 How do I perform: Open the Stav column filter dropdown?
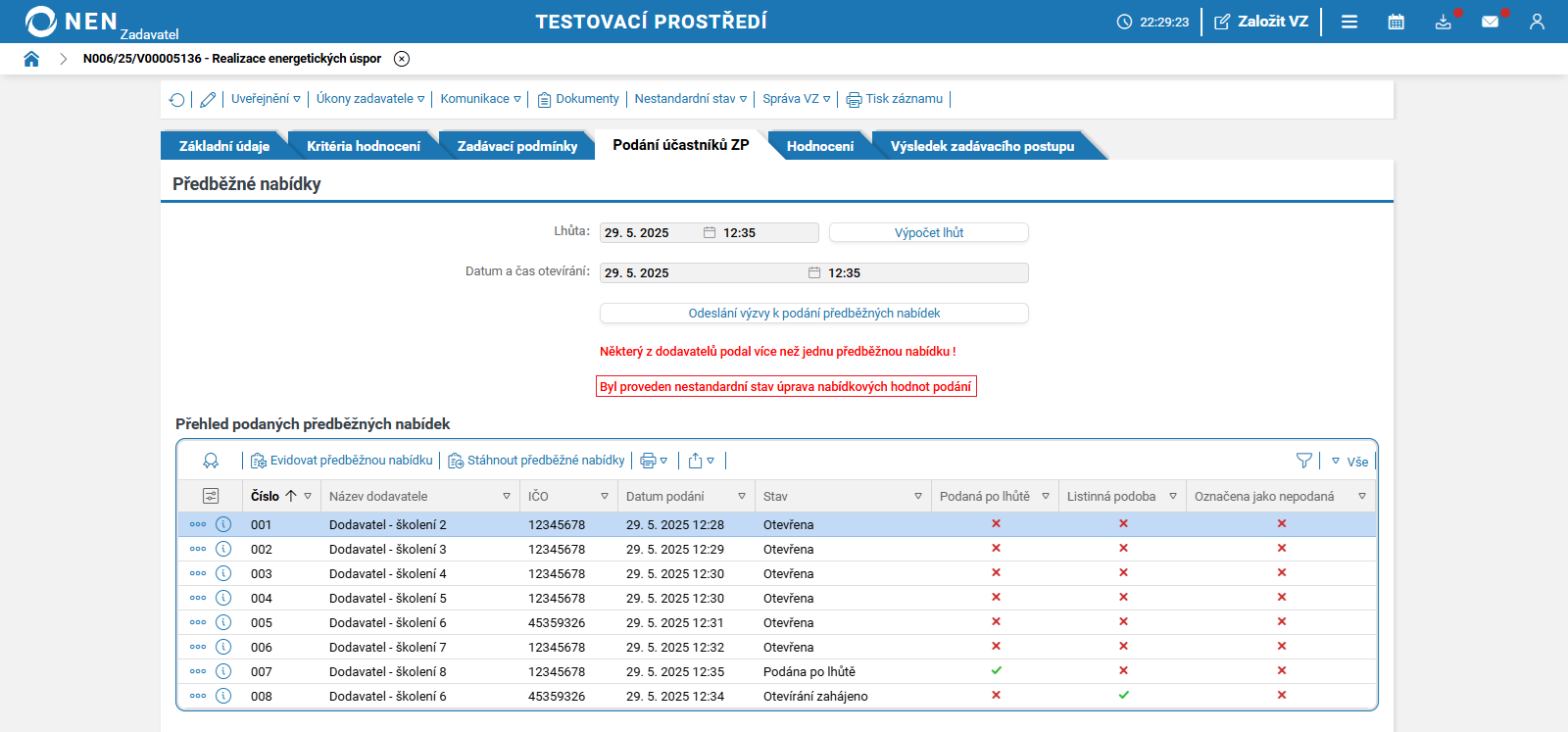click(x=917, y=496)
